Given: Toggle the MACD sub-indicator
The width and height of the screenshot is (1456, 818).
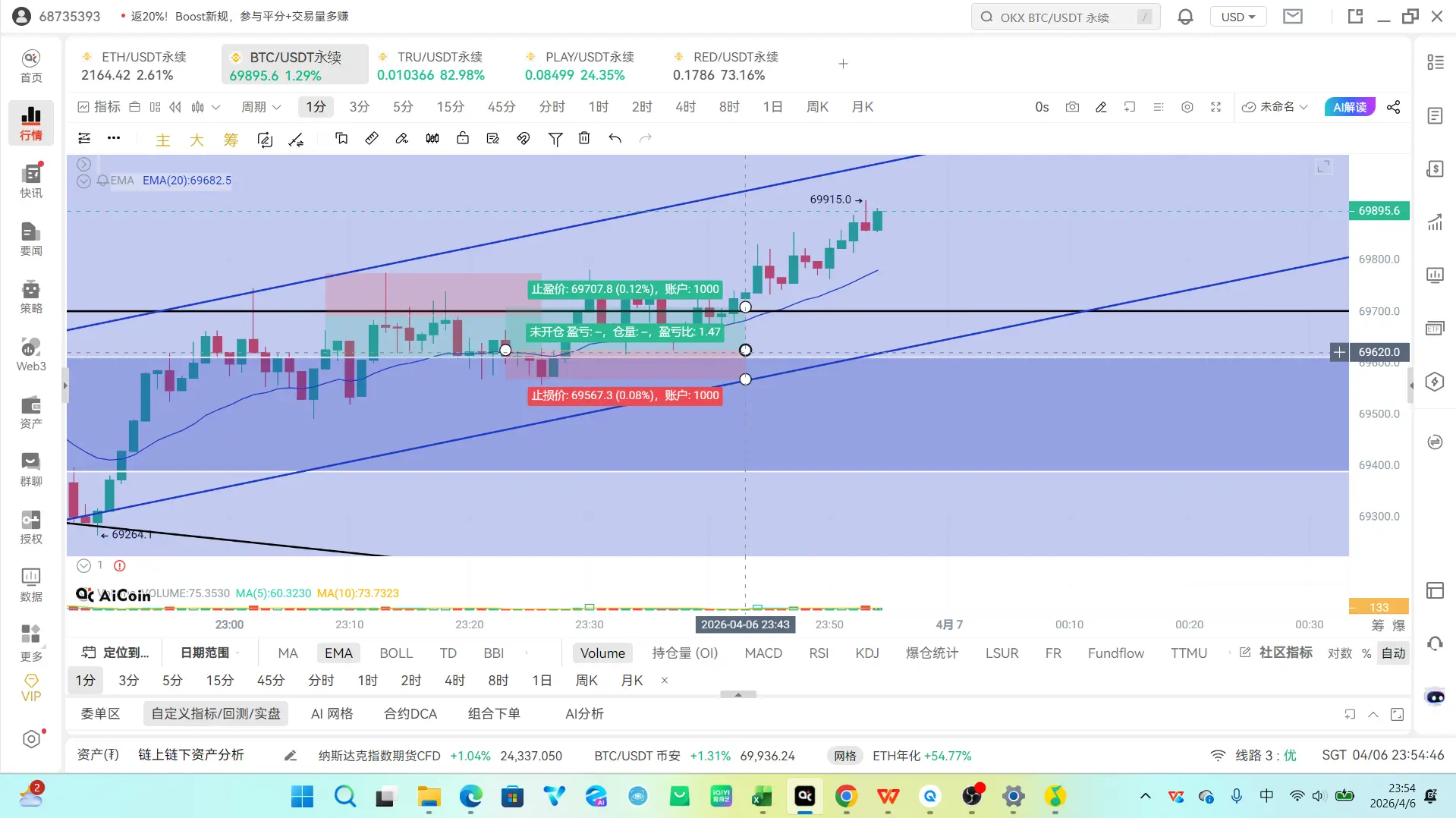Looking at the screenshot, I should pos(763,653).
